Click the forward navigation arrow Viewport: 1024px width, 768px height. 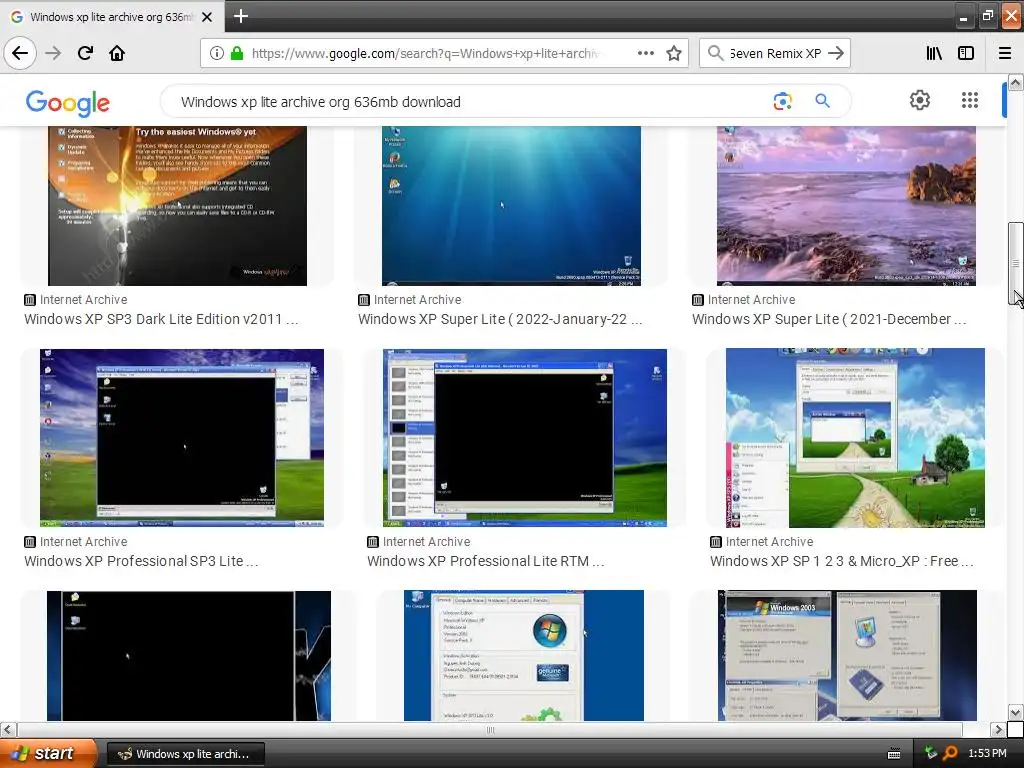pyautogui.click(x=53, y=53)
